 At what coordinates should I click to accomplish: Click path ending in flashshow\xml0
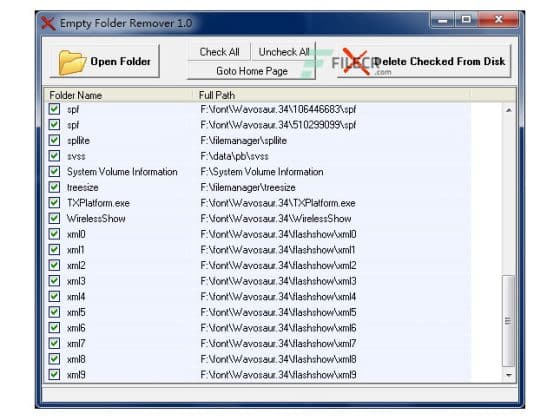click(x=278, y=234)
